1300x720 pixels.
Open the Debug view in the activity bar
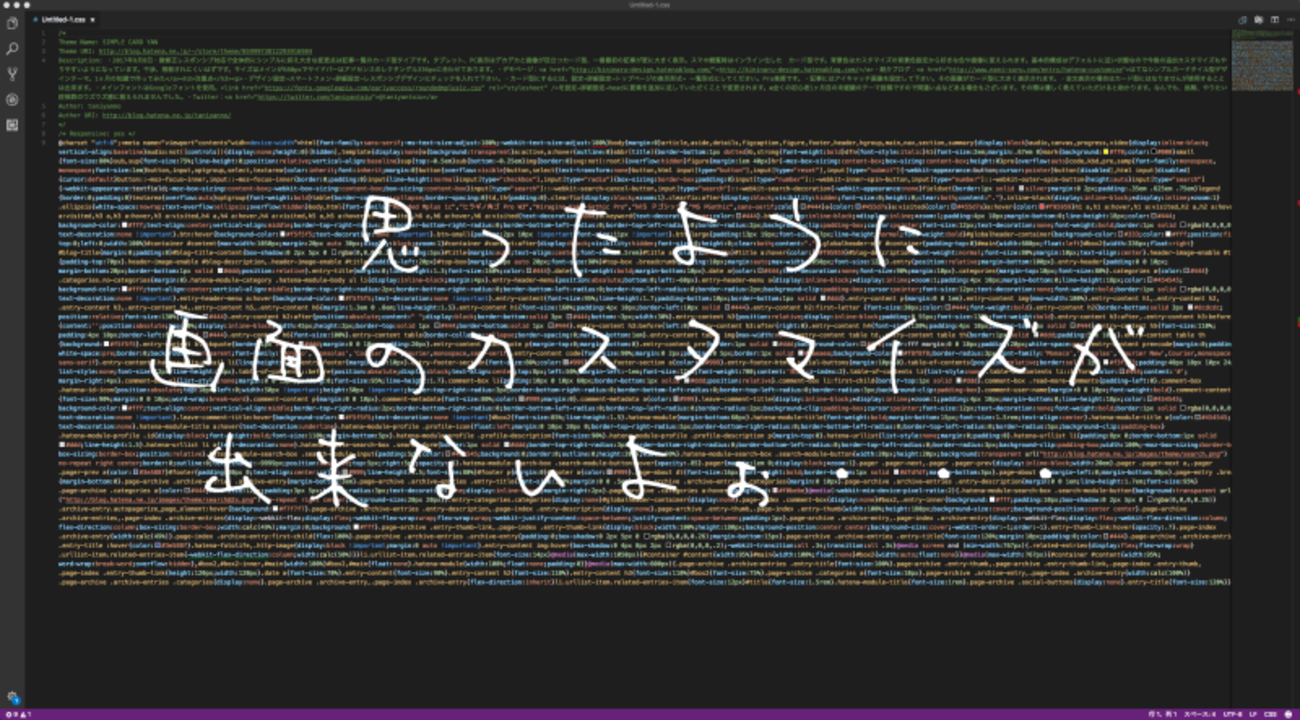coord(12,99)
